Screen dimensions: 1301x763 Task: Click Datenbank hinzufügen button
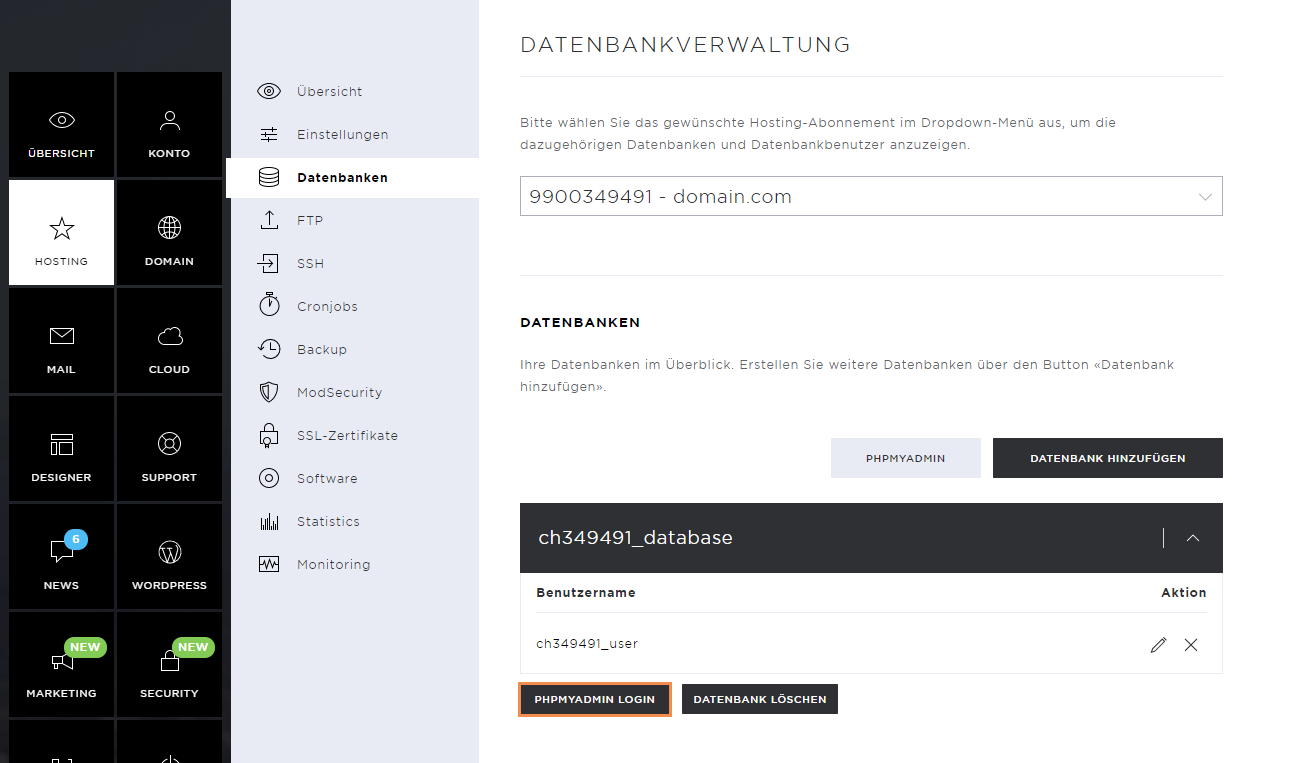1108,458
